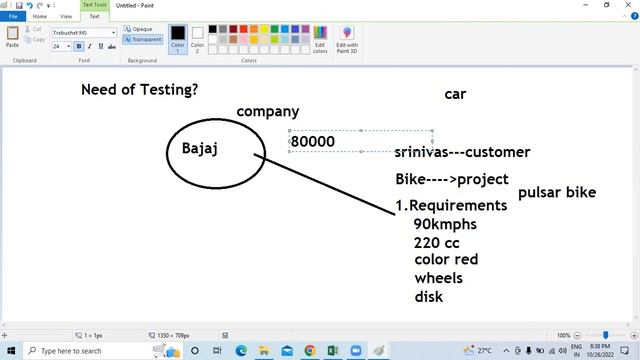Click the zoom in plus button
Screen dimensions: 640x360
[x=634, y=336]
